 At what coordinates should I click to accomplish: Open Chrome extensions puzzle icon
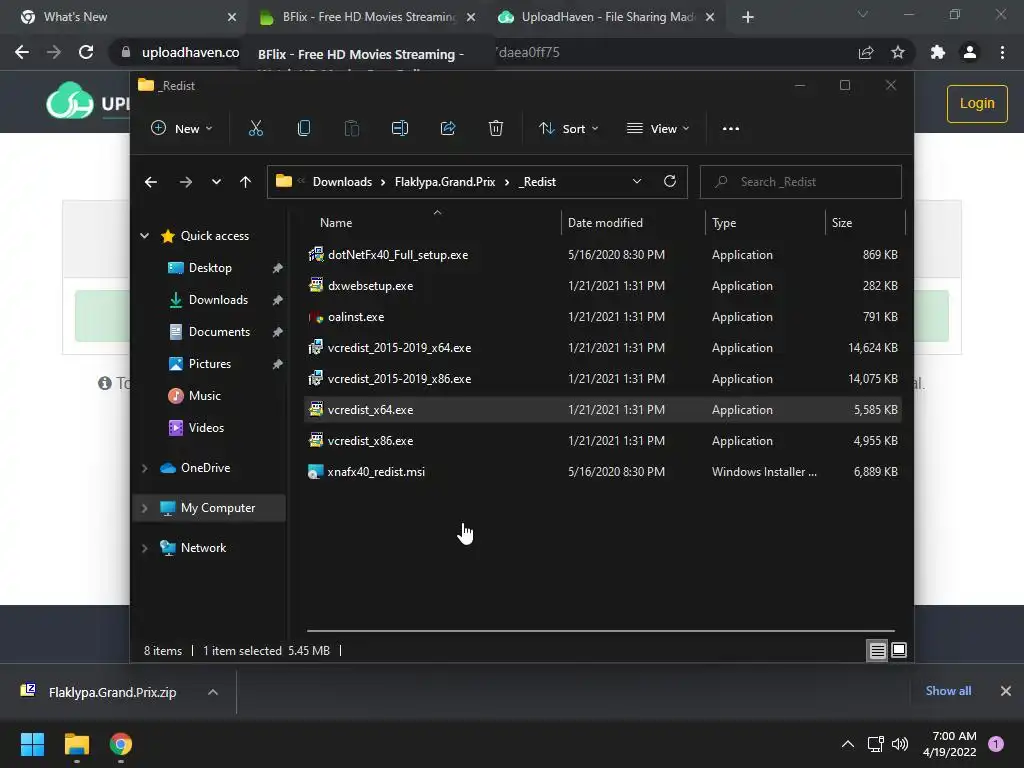click(938, 52)
